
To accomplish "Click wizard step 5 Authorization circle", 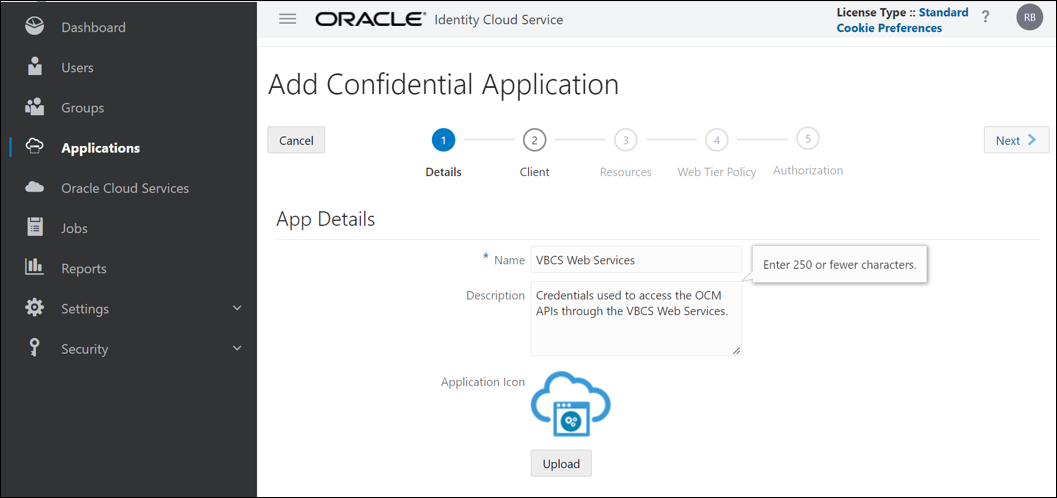I will pos(808,139).
